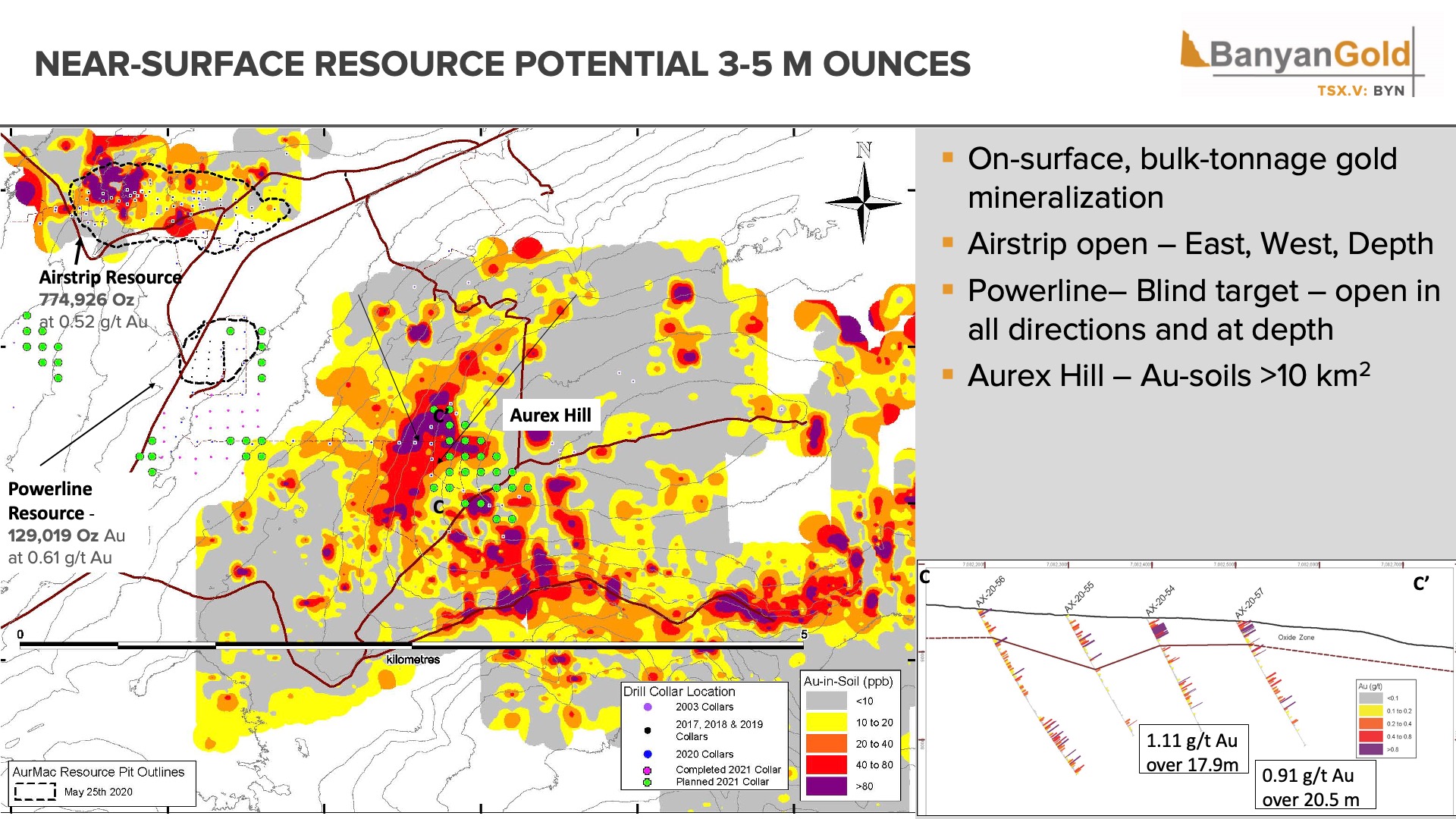Screen dimensions: 1456x819
Task: Click the AX-20-56 drill hole label
Action: [990, 591]
